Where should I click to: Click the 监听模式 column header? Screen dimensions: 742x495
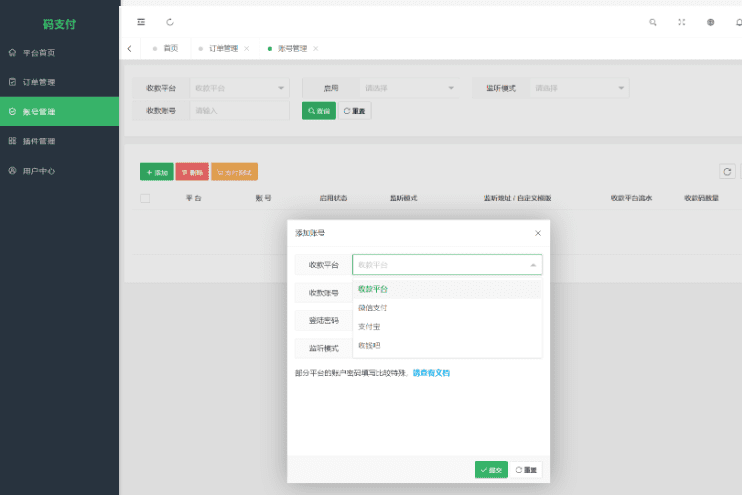(403, 198)
